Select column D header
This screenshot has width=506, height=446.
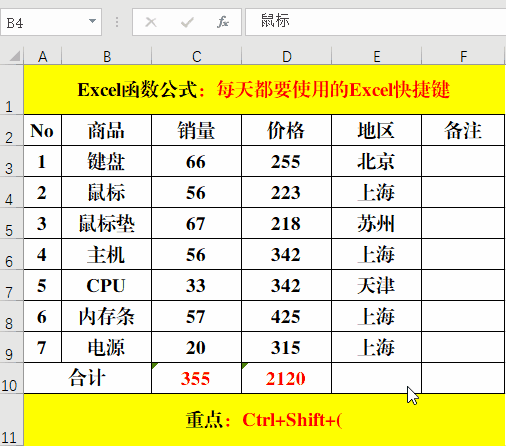click(x=287, y=56)
